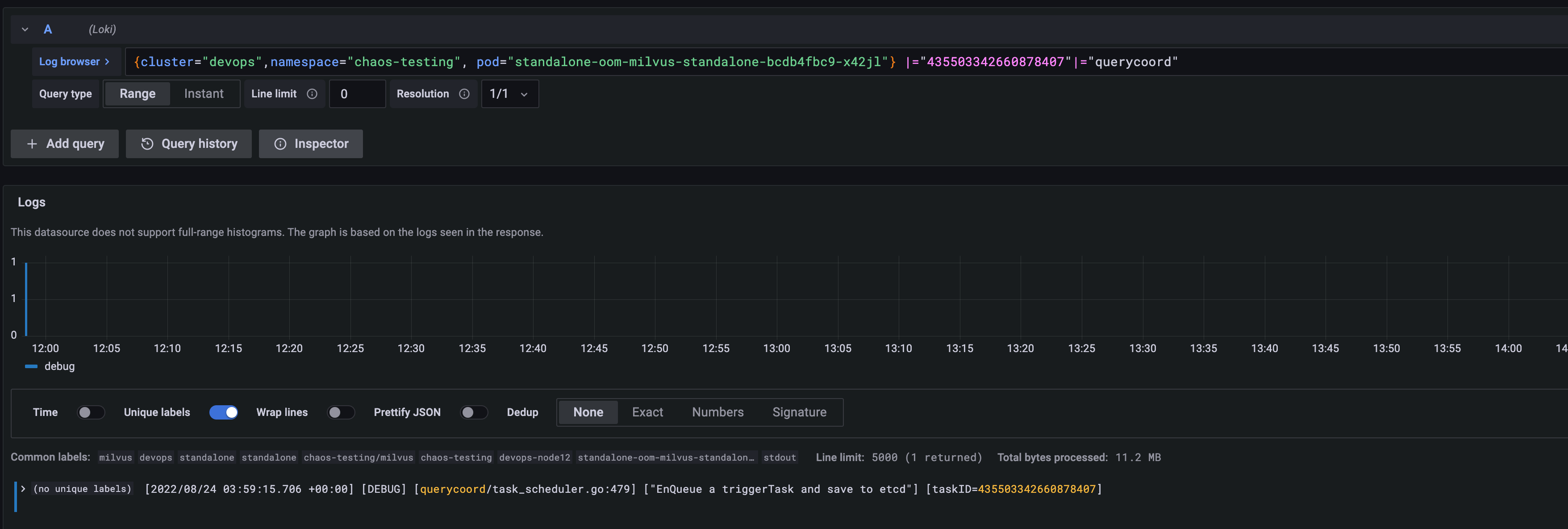Click the info icon next to Line limit
This screenshot has width=1568, height=529.
312,94
